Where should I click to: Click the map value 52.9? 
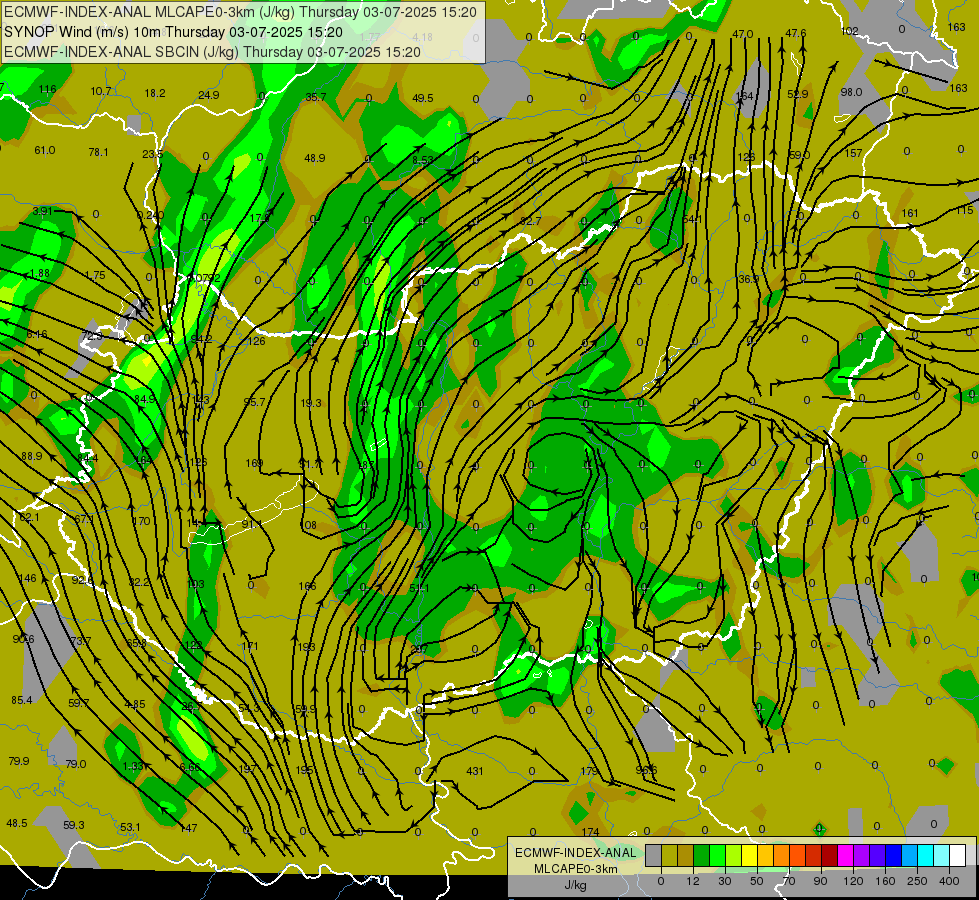[x=797, y=94]
